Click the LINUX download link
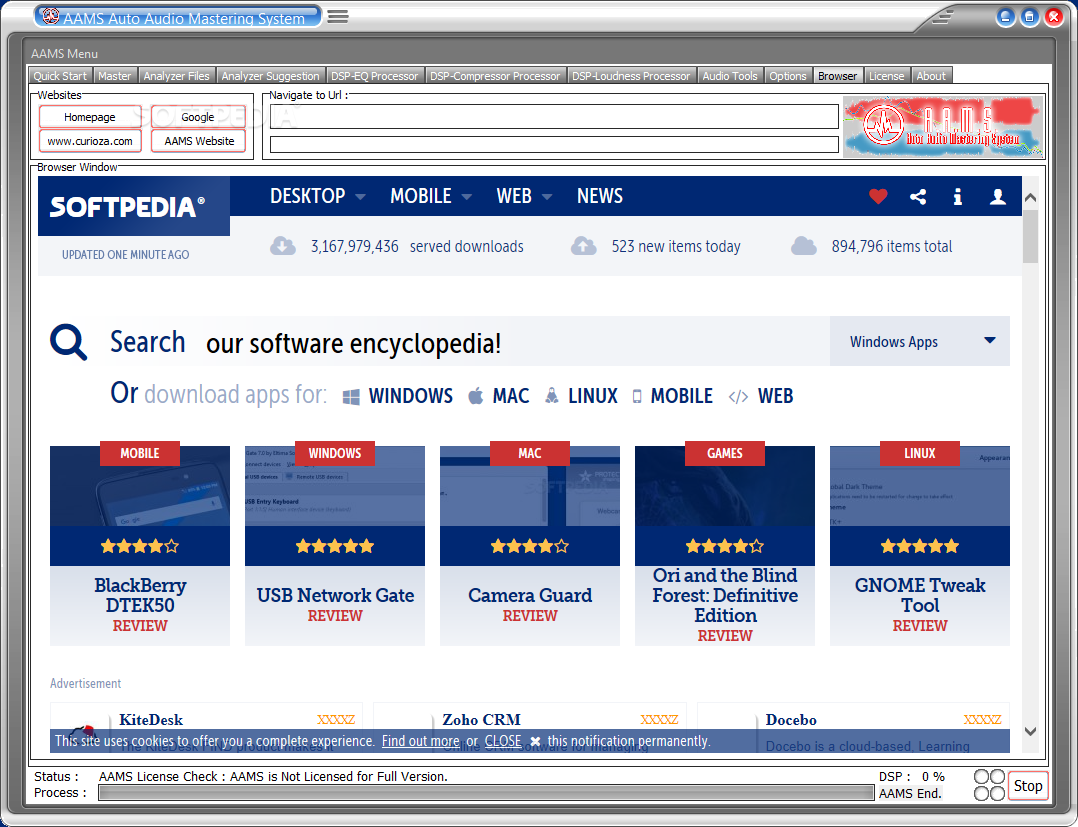This screenshot has height=827, width=1078. coord(593,396)
